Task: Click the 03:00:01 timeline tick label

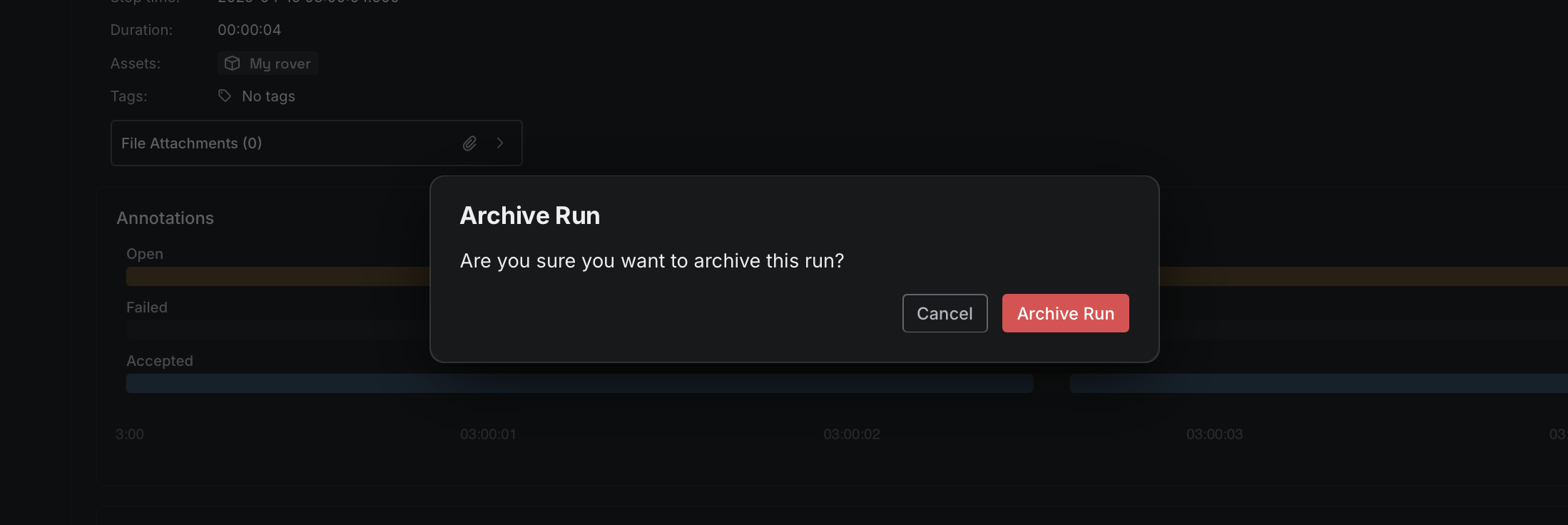Action: 488,434
